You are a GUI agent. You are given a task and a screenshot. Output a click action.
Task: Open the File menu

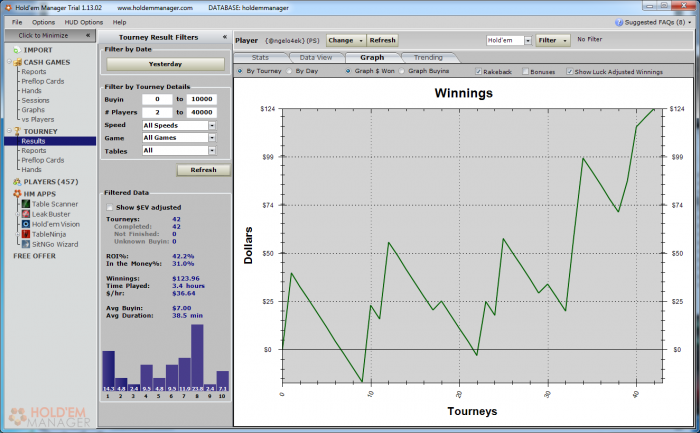[x=17, y=22]
